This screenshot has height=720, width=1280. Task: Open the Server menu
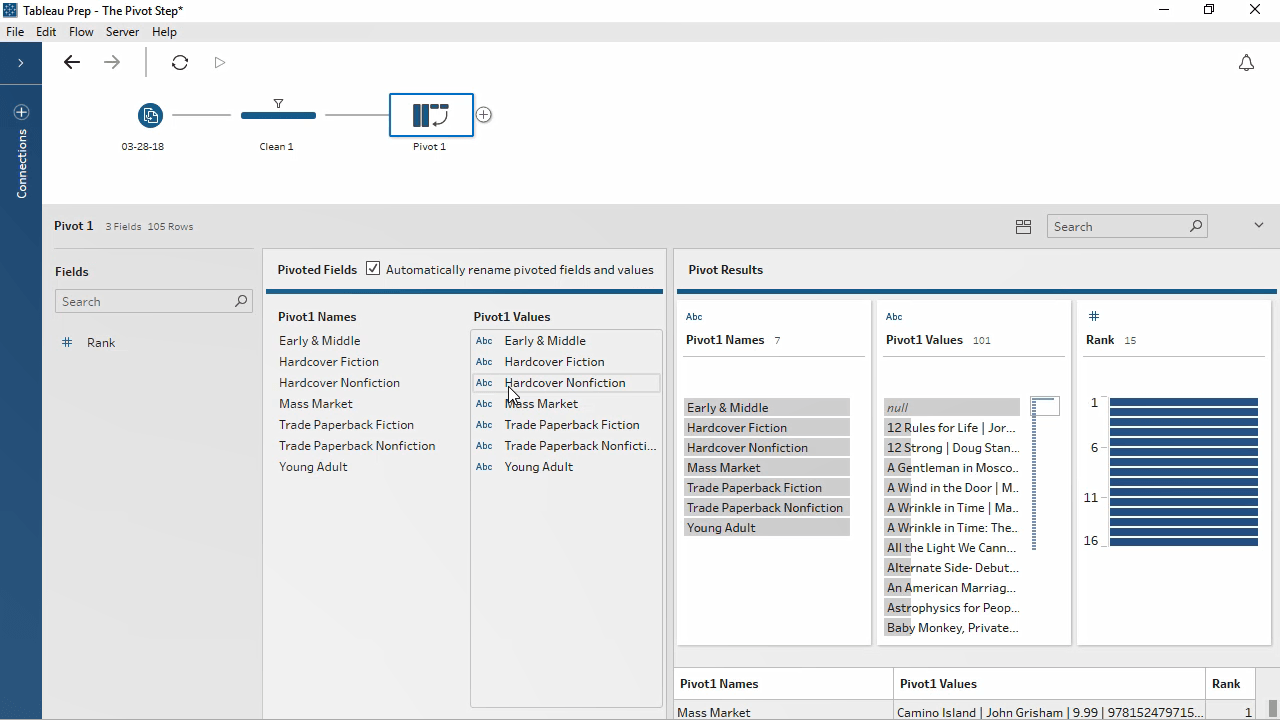pyautogui.click(x=122, y=32)
